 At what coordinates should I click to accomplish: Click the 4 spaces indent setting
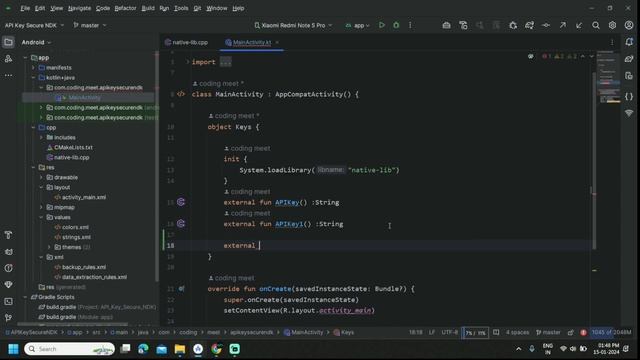[517, 333]
